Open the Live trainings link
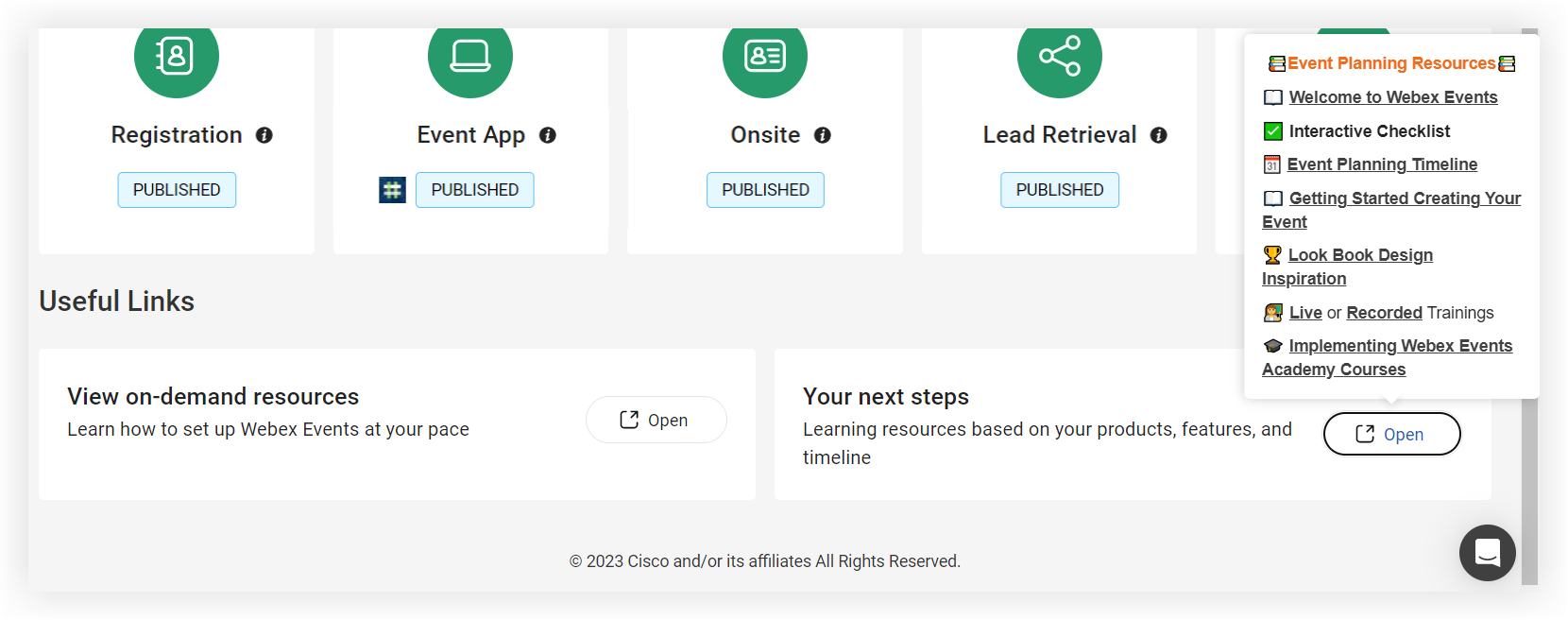 (1305, 313)
